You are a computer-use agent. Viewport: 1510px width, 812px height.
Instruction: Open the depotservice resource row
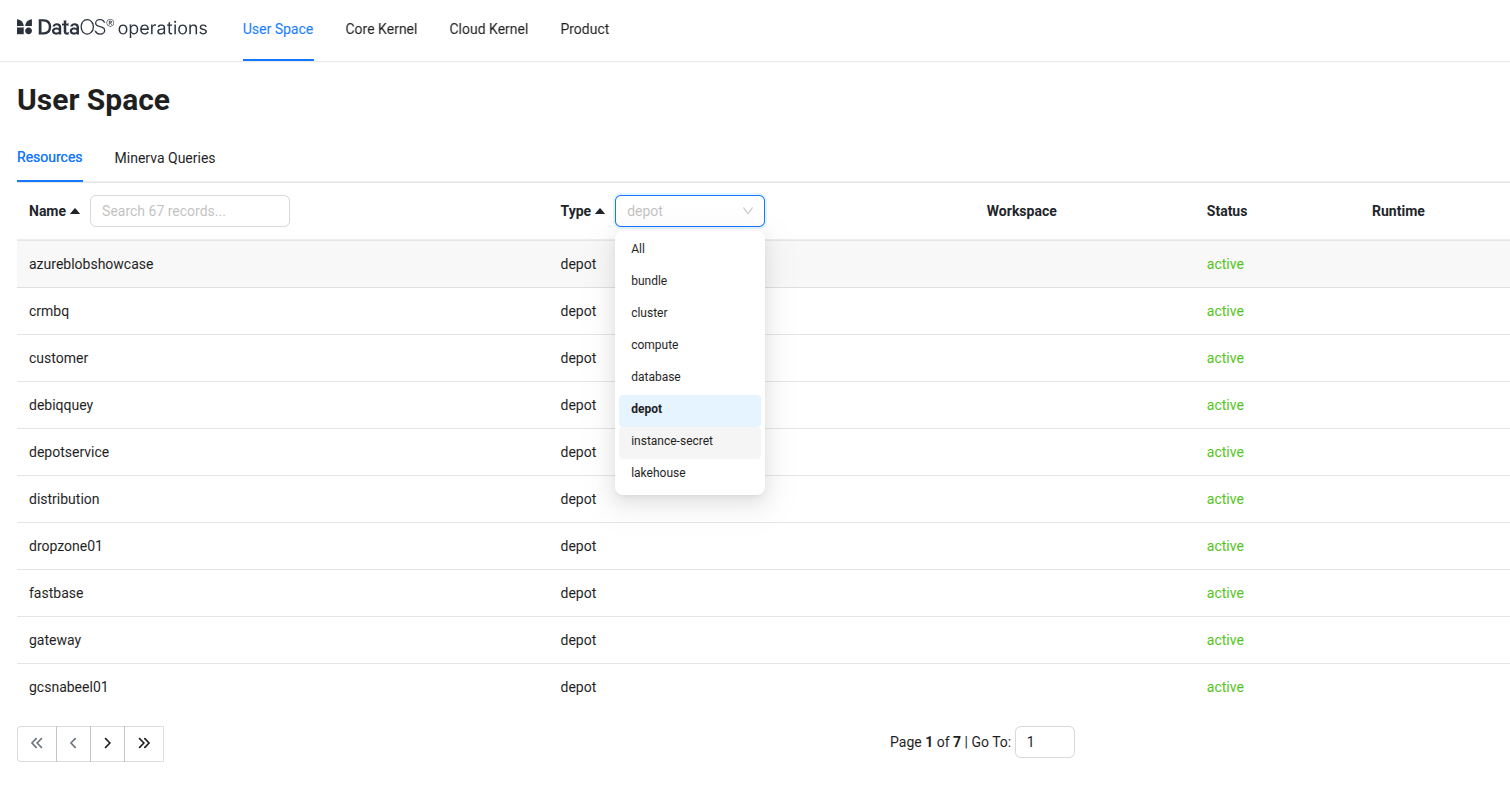point(69,452)
